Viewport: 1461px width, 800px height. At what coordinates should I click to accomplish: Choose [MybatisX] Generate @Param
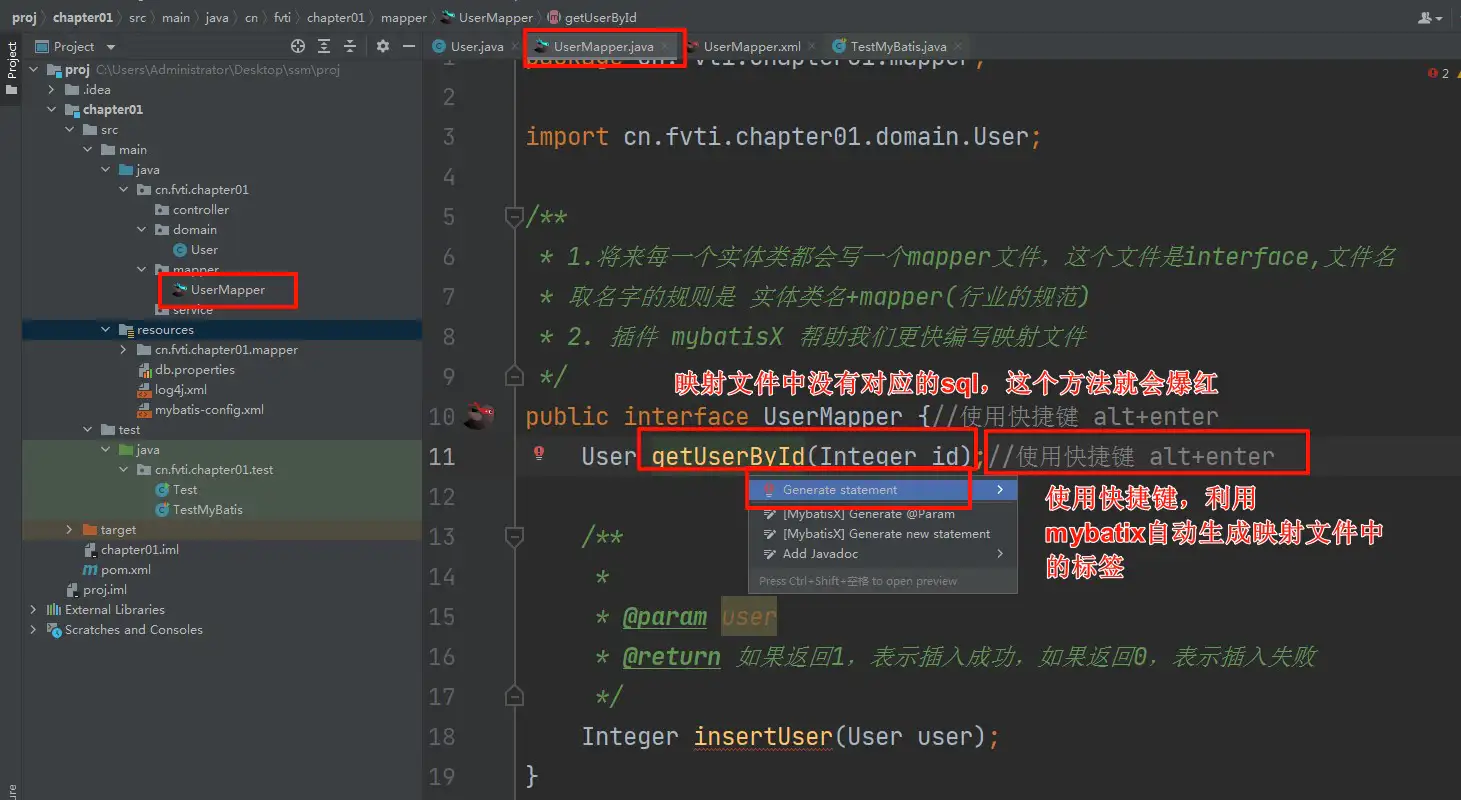point(882,513)
